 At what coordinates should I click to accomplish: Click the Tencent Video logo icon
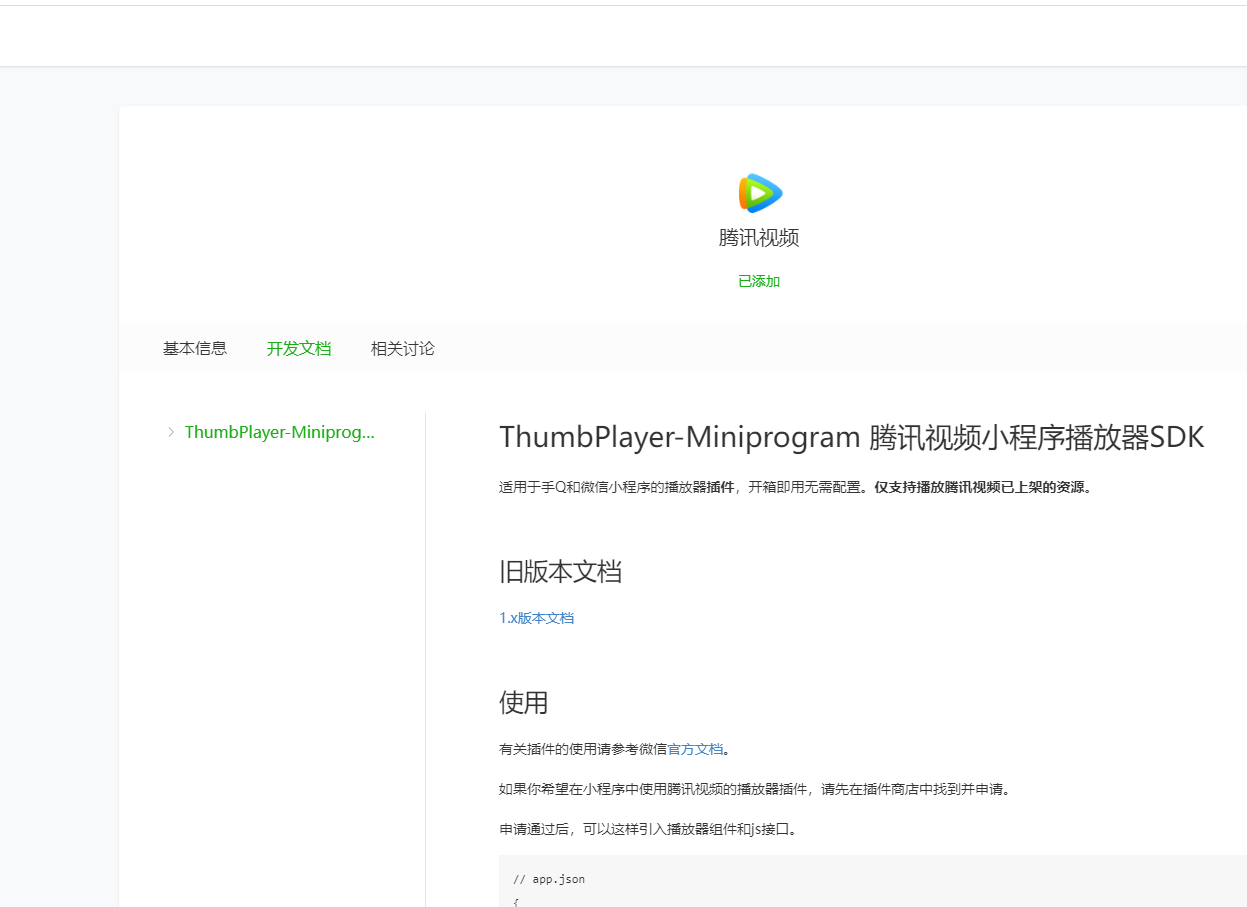coord(760,192)
